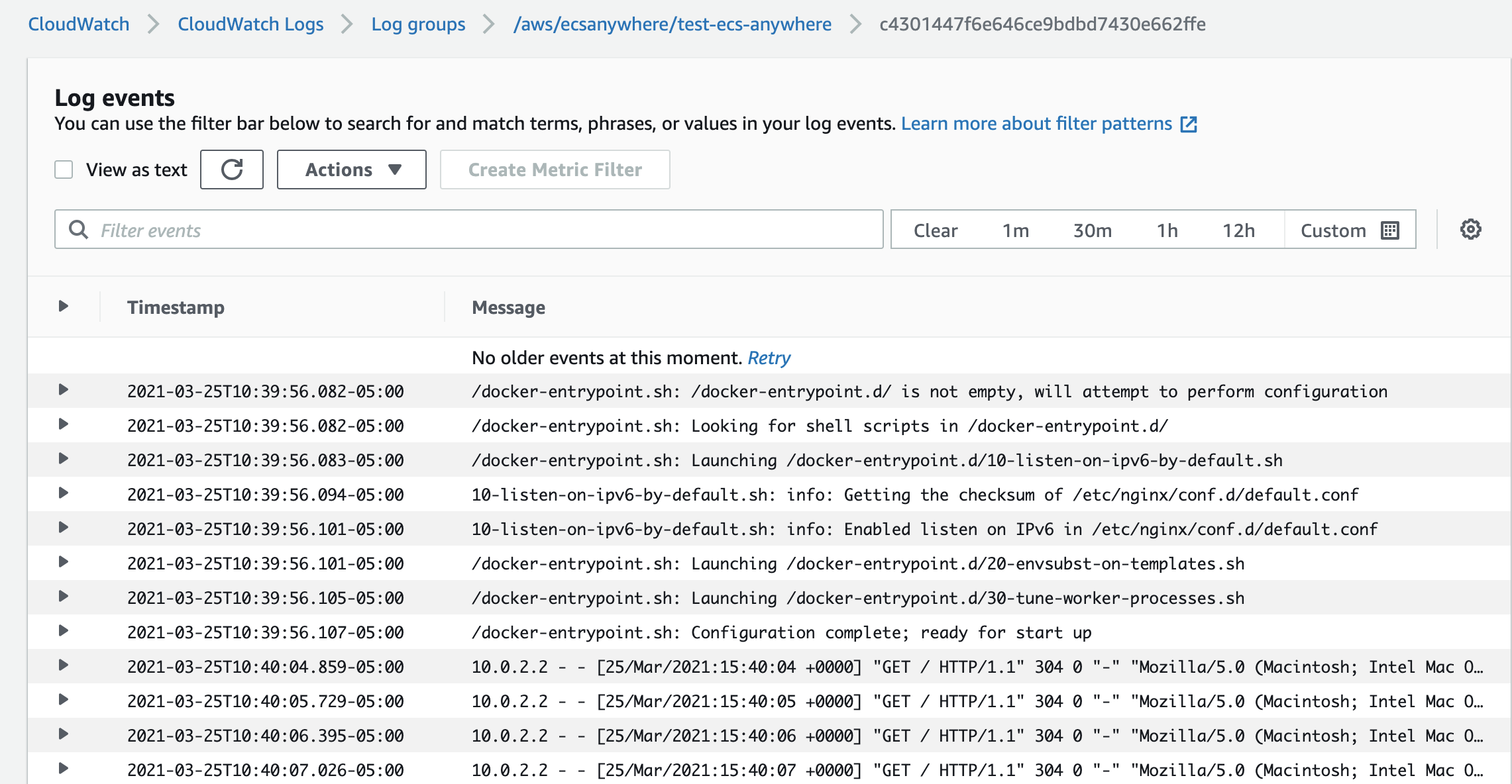The image size is (1512, 784).
Task: Click the Create Metric Filter button
Action: 555,170
